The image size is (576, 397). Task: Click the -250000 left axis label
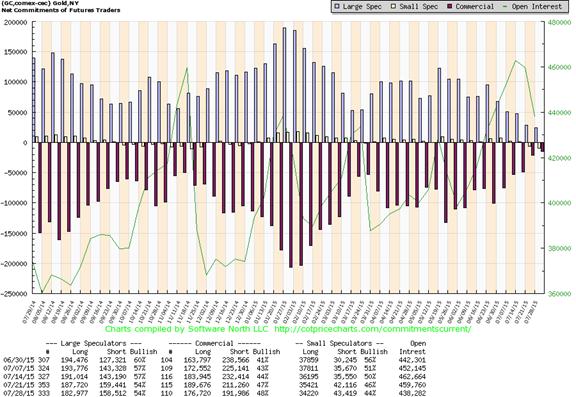point(14,294)
